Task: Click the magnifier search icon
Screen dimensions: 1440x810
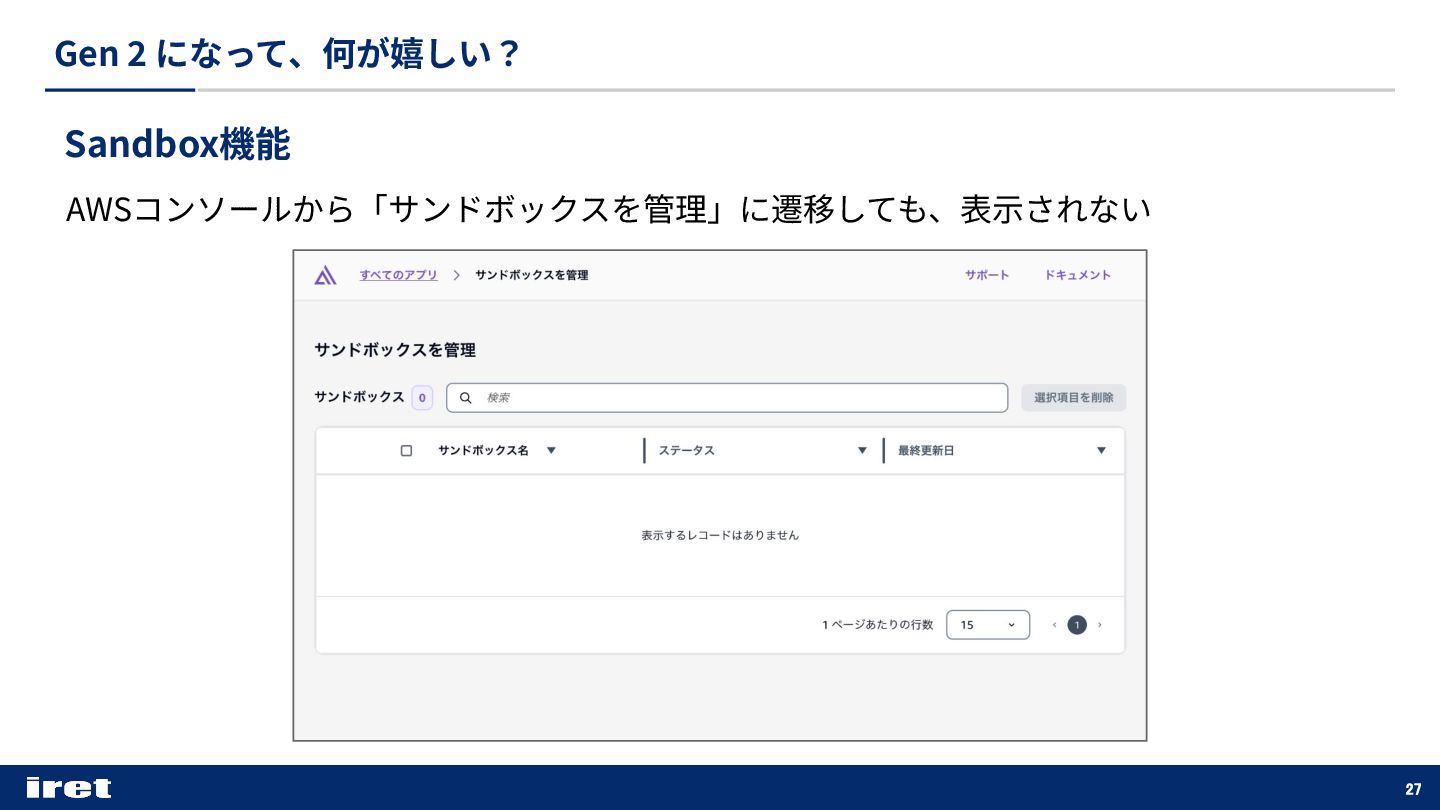Action: pyautogui.click(x=466, y=398)
